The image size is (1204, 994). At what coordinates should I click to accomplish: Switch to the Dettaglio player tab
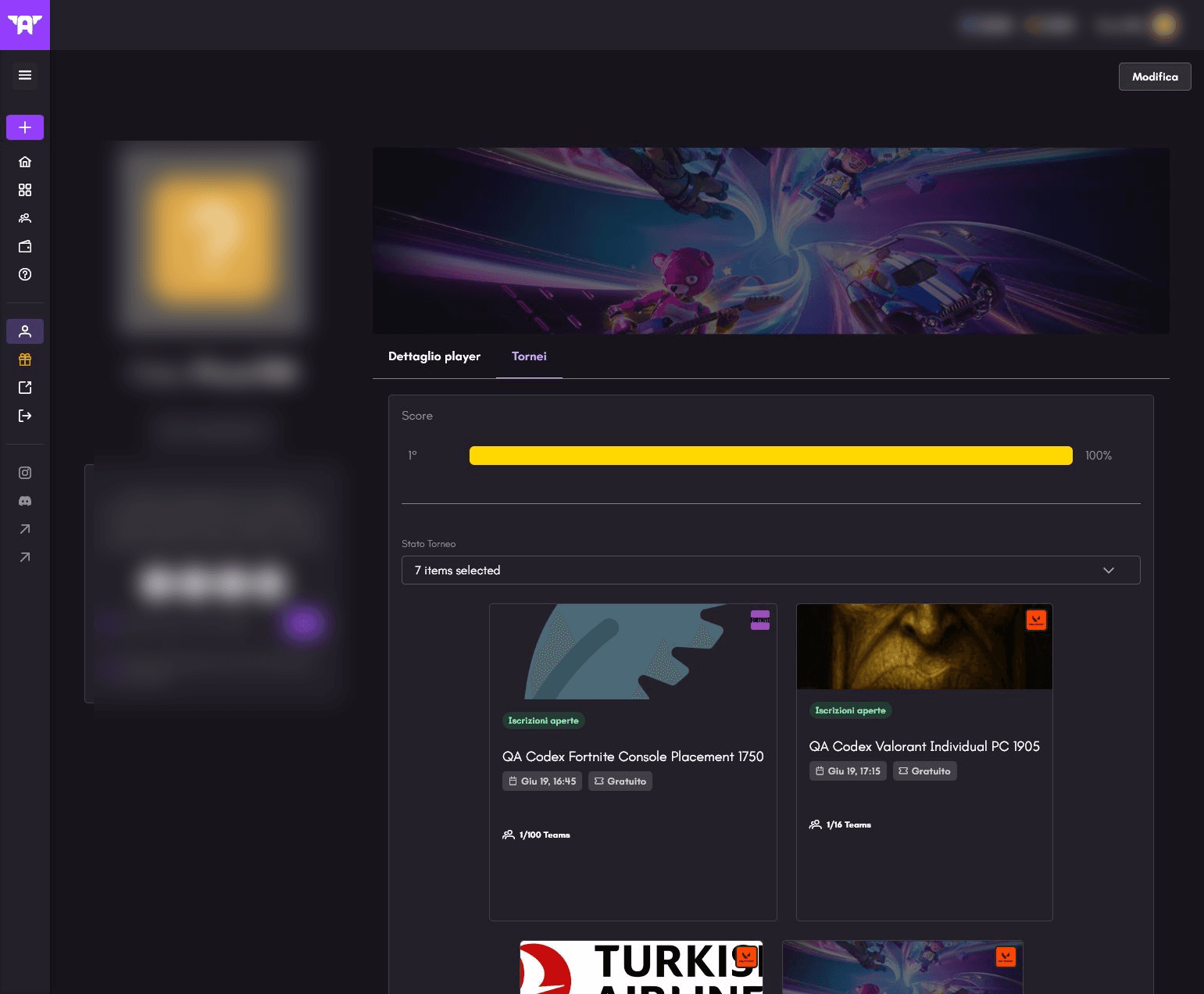click(434, 356)
